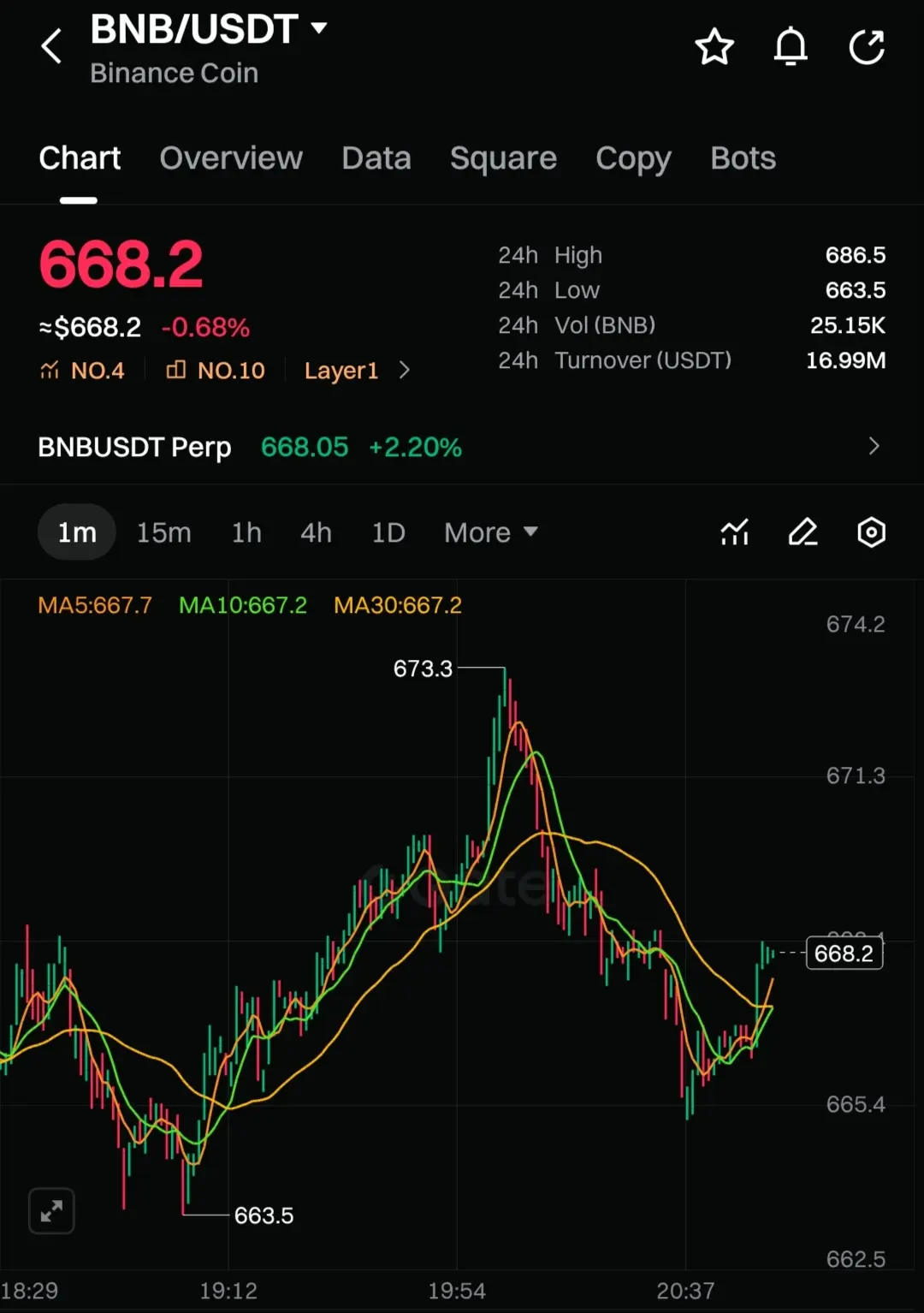924x1313 pixels.
Task: Open chart indicators icon
Action: (735, 532)
